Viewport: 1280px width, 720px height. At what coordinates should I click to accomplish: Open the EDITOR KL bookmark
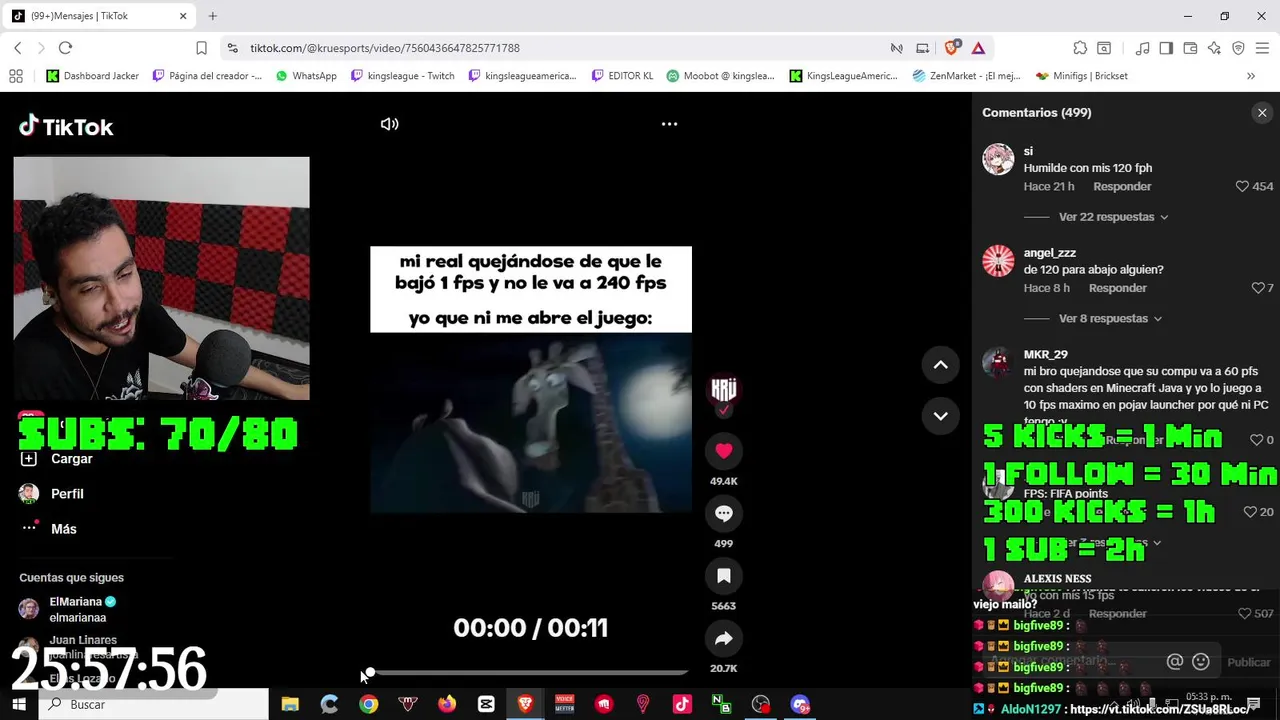coord(622,76)
